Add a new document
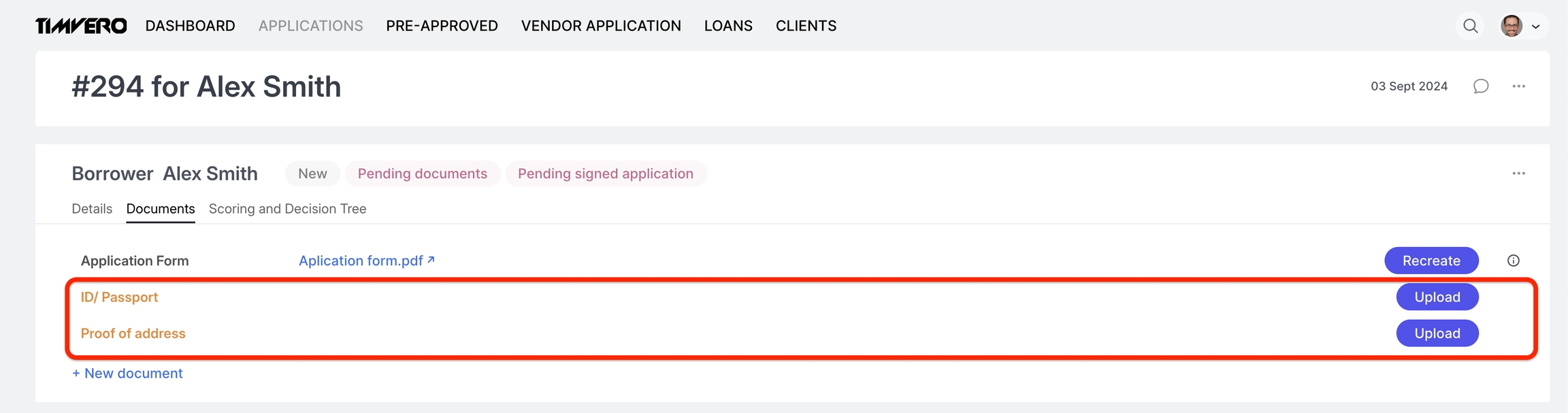The width and height of the screenshot is (1568, 413). coord(127,374)
